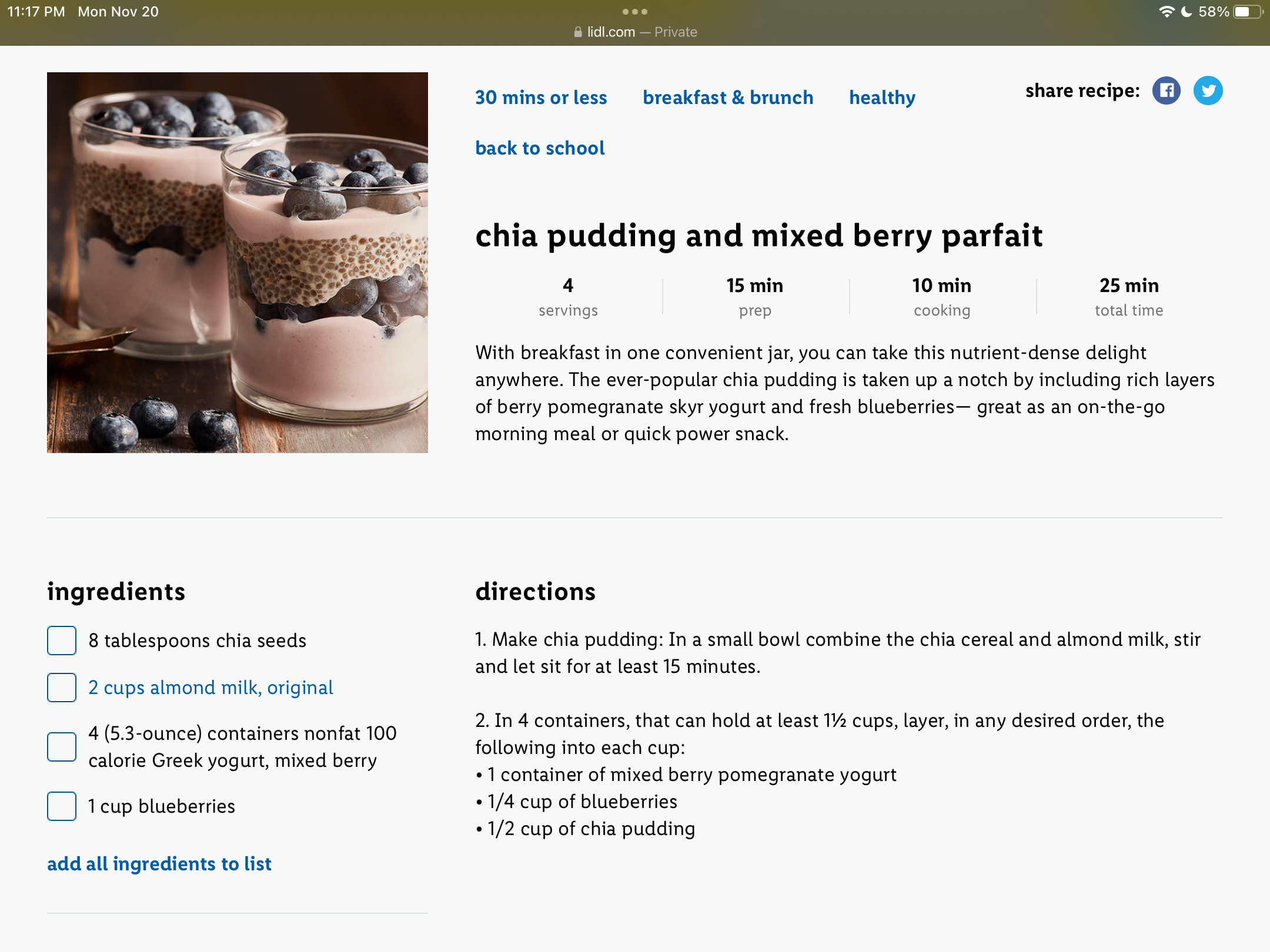The height and width of the screenshot is (952, 1270).
Task: Open the back to school tag
Action: click(540, 148)
